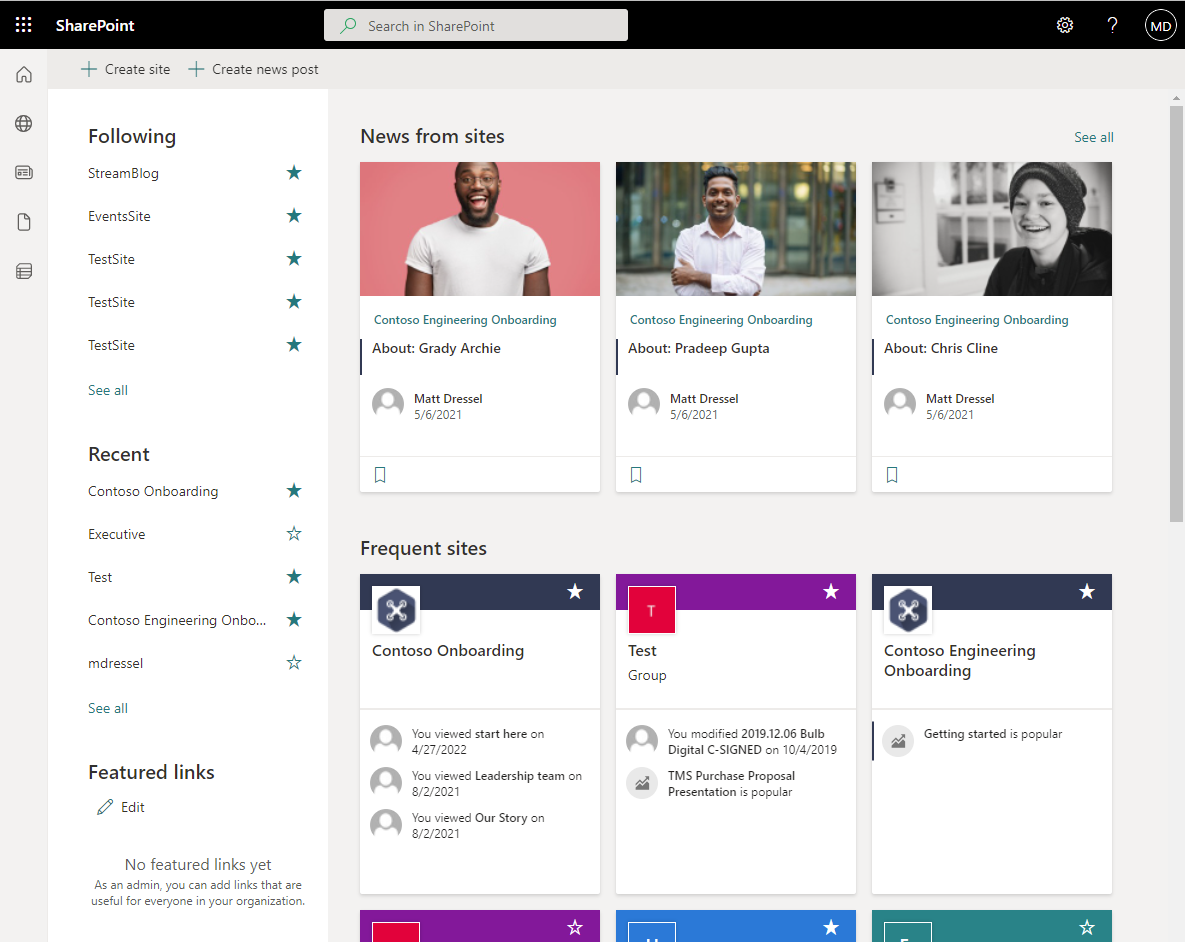This screenshot has width=1185, height=942.
Task: Click the trend icon beside TMS Purchase Proposal
Action: click(x=642, y=782)
